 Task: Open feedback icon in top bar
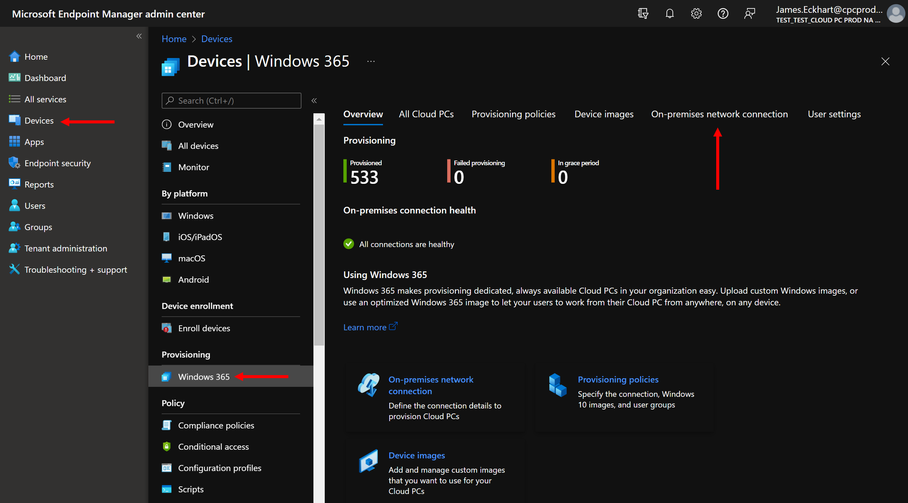(x=749, y=13)
